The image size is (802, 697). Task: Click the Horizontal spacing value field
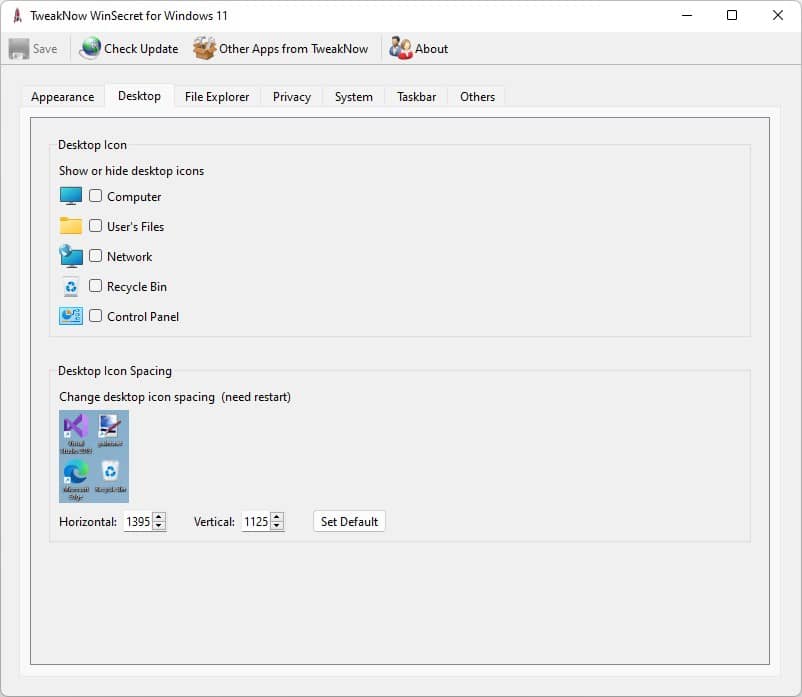138,522
